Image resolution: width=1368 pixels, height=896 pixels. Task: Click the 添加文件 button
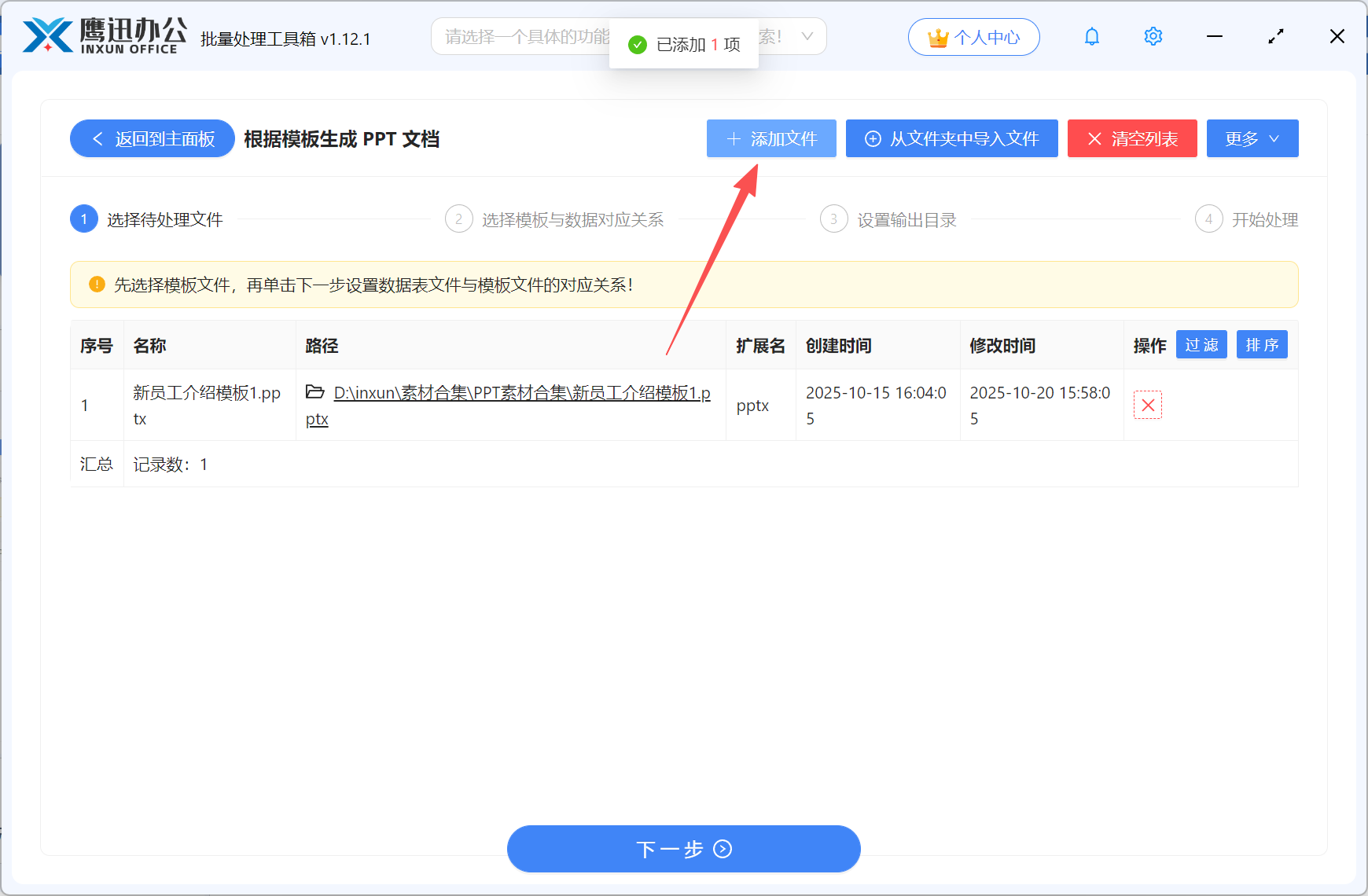pyautogui.click(x=770, y=138)
